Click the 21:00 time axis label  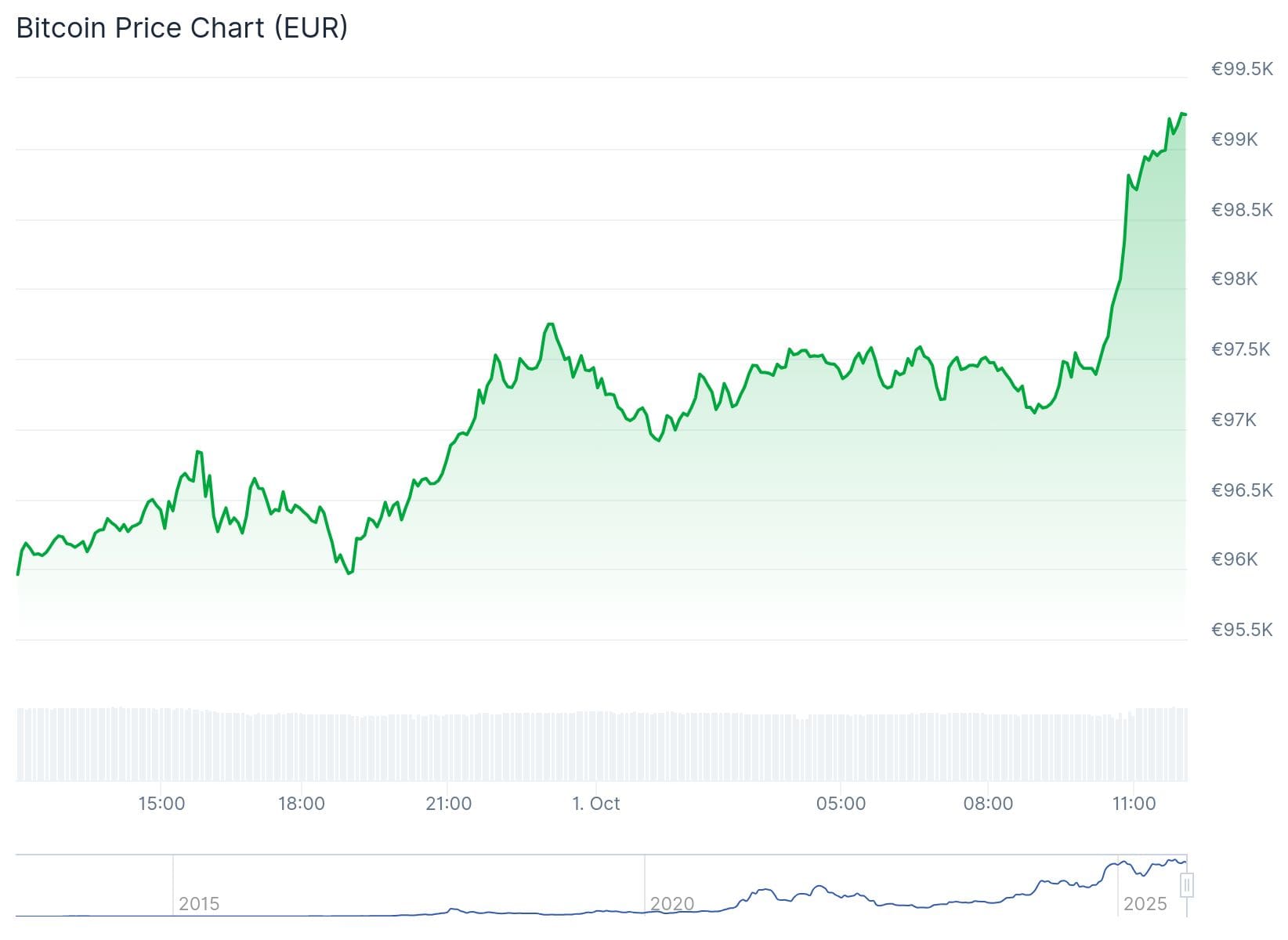click(448, 804)
